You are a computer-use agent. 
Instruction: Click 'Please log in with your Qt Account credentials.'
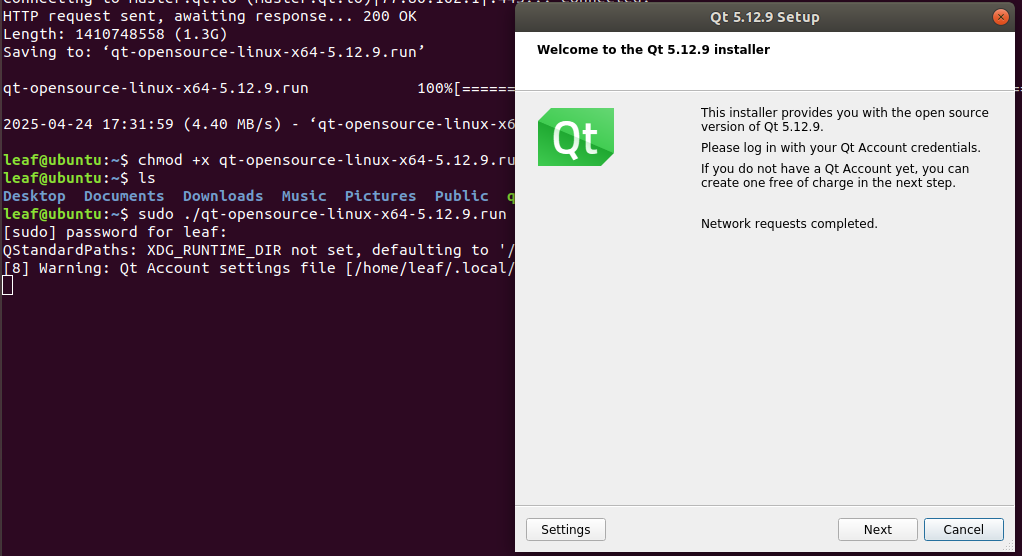tap(840, 147)
